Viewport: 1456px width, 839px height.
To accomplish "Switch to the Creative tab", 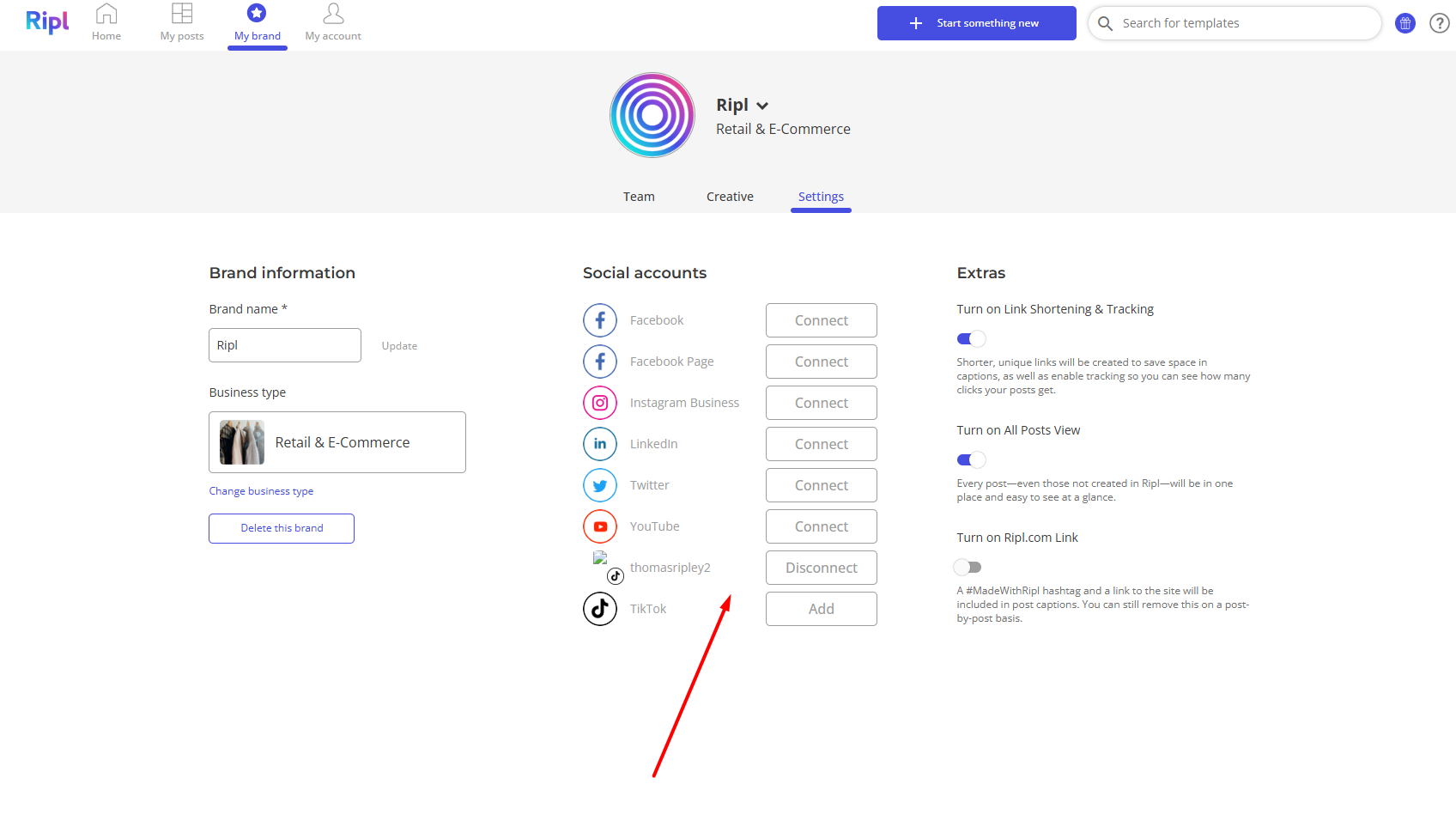I will [x=730, y=197].
